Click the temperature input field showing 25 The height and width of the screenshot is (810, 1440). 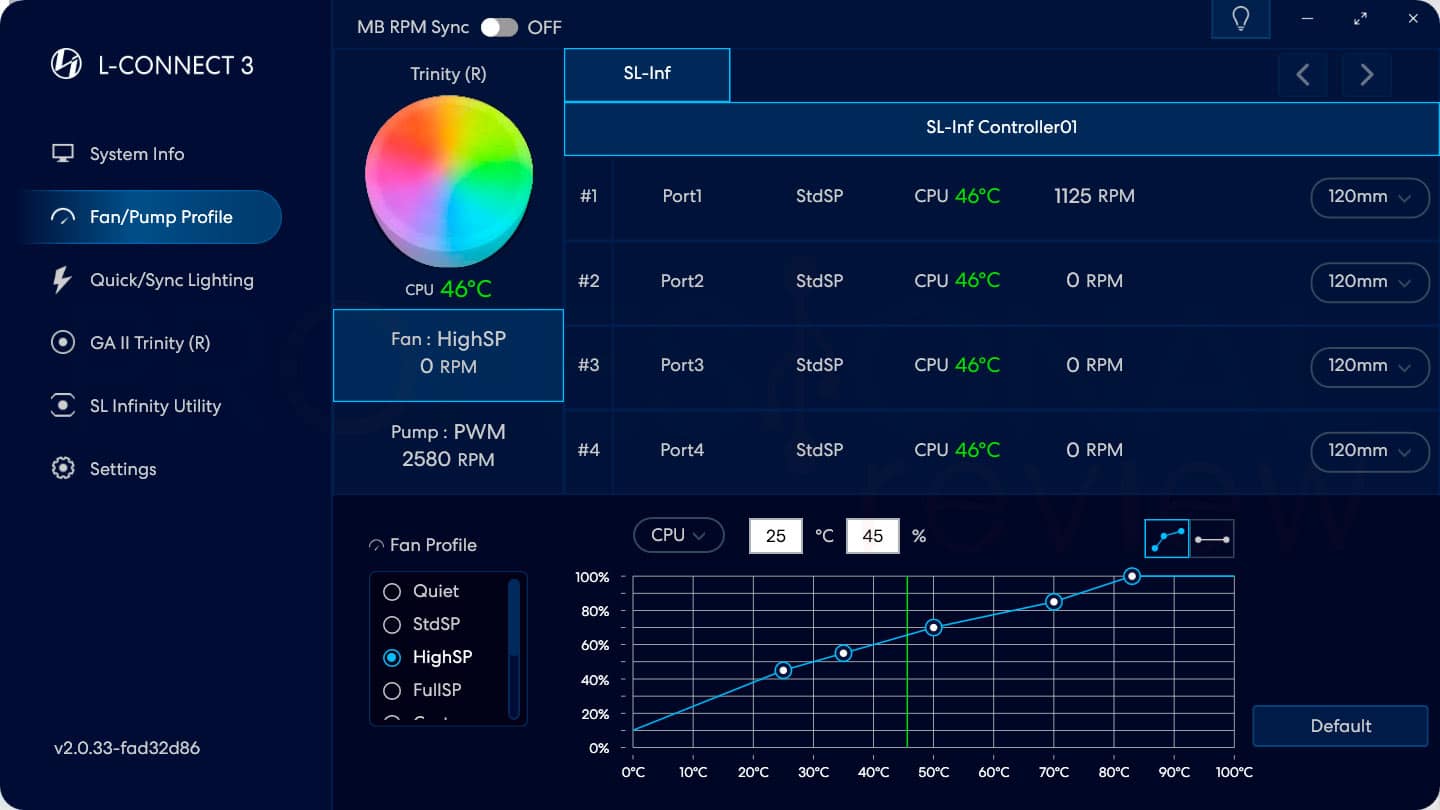pos(776,536)
